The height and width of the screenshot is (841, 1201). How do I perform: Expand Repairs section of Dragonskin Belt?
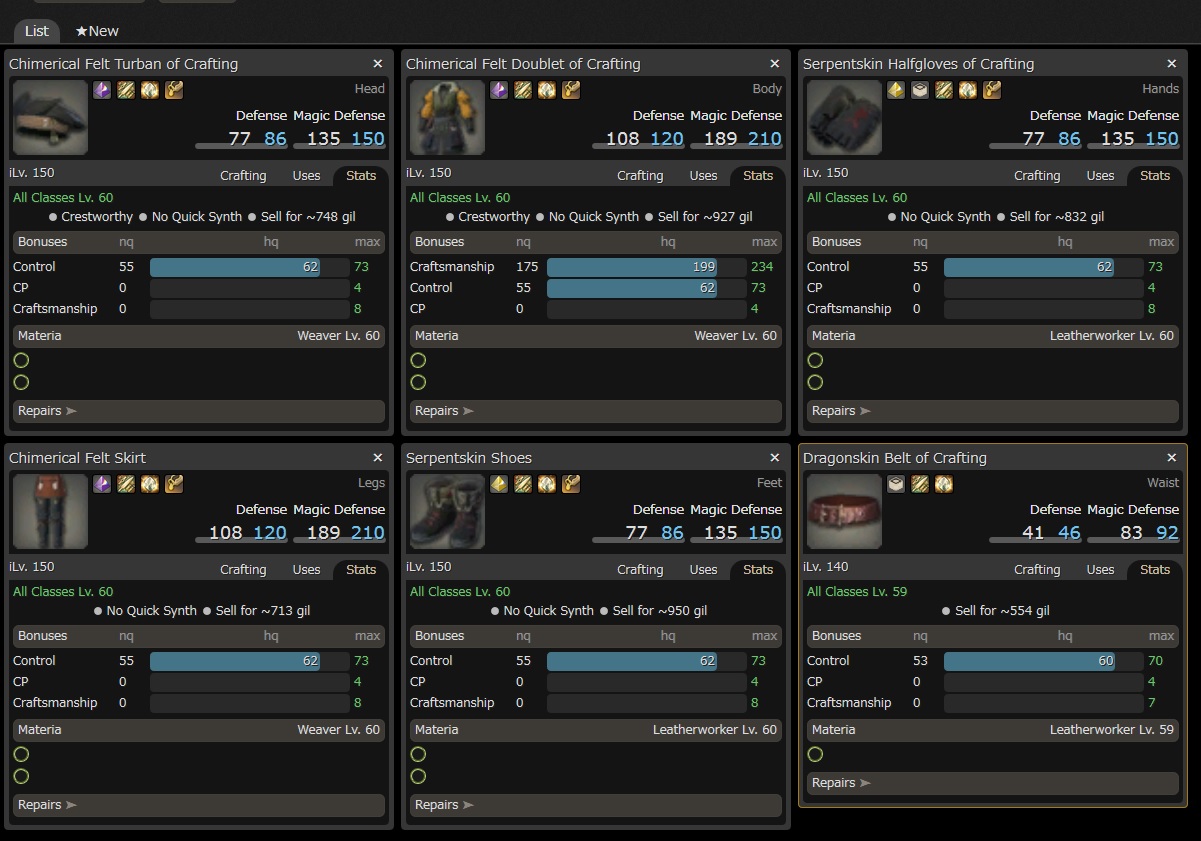click(x=992, y=783)
